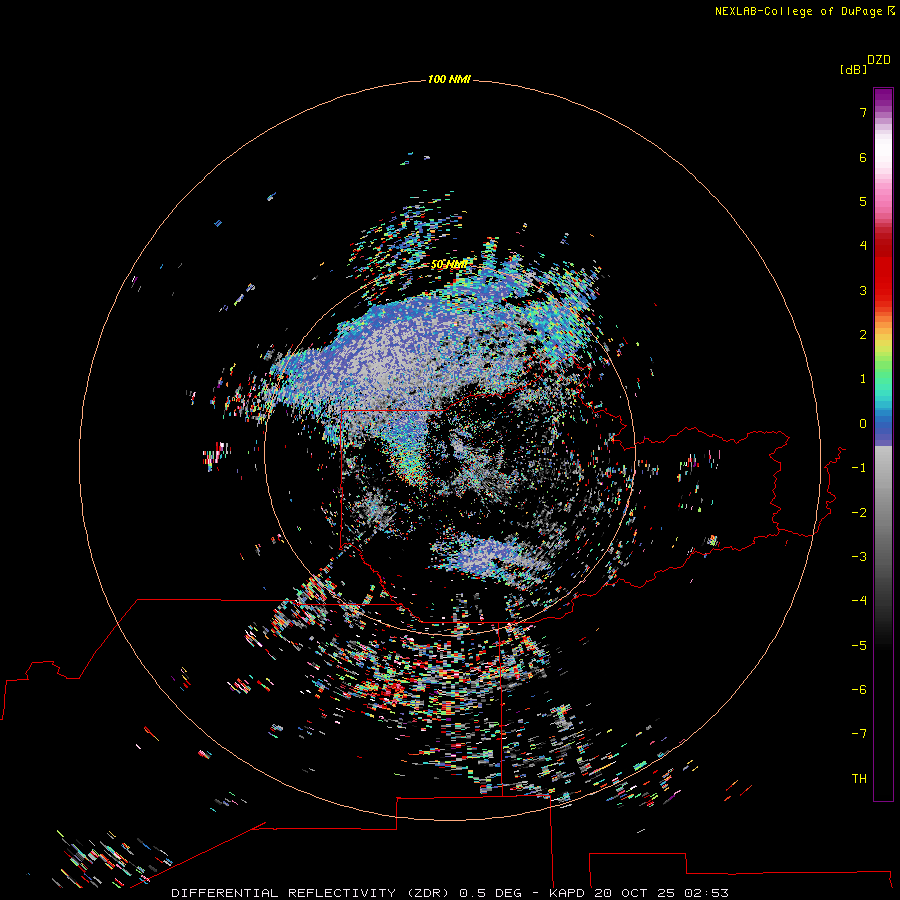Click the DIFFERENTIAL REFLECTIVITY (ZDR) product title
This screenshot has width=900, height=900.
coord(310,893)
